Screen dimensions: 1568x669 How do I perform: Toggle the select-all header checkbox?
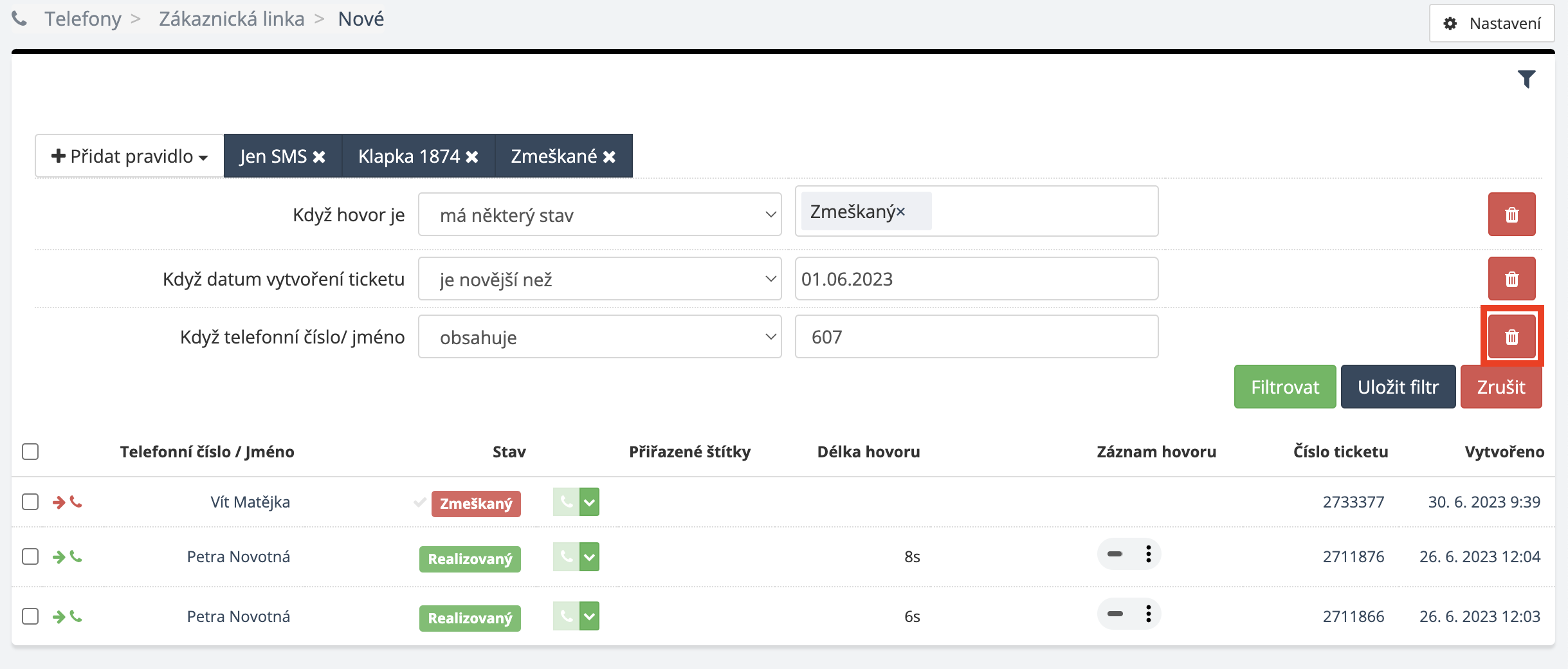pos(30,452)
